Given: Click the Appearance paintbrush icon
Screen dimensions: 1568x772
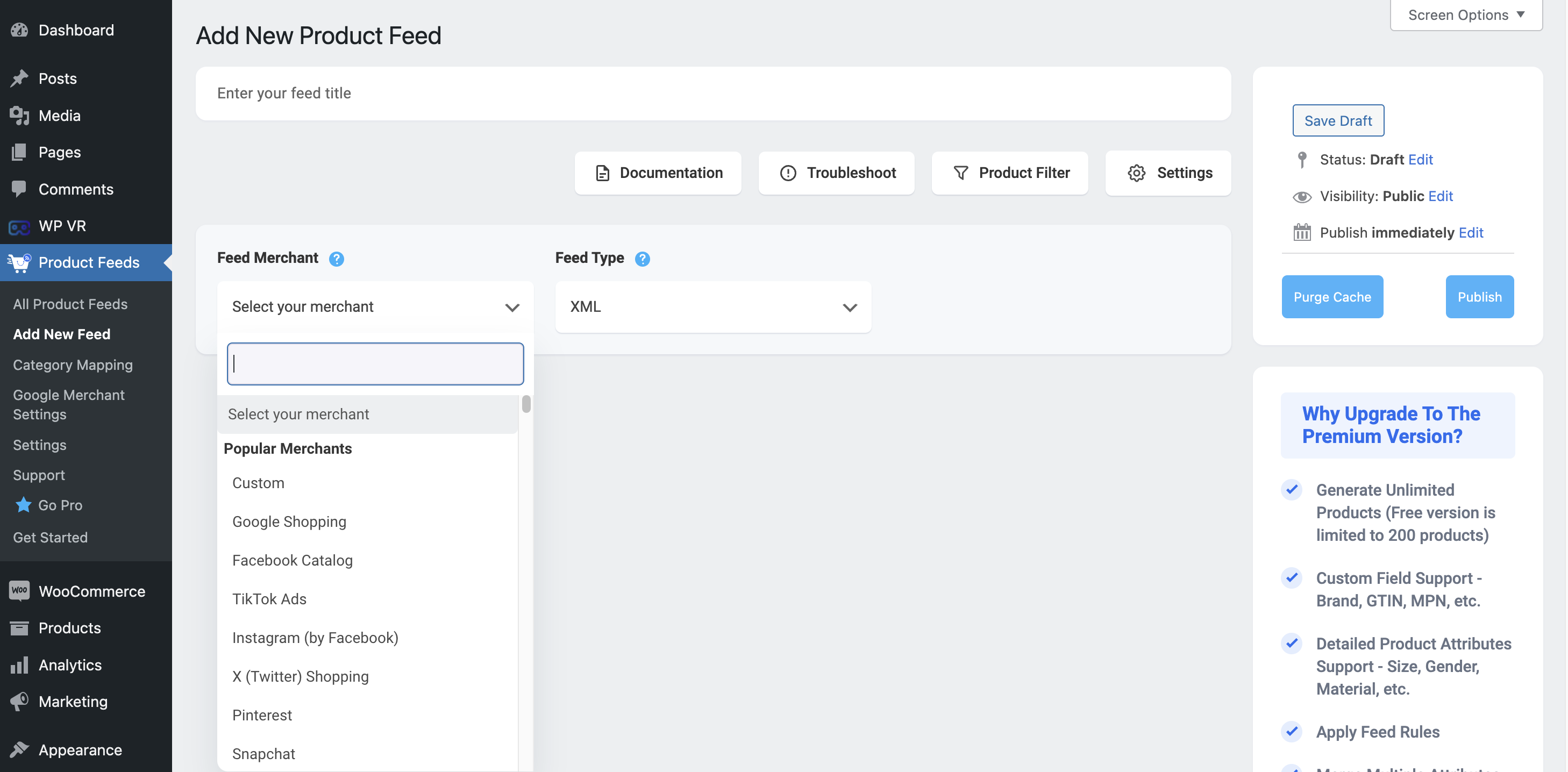Looking at the screenshot, I should point(19,750).
